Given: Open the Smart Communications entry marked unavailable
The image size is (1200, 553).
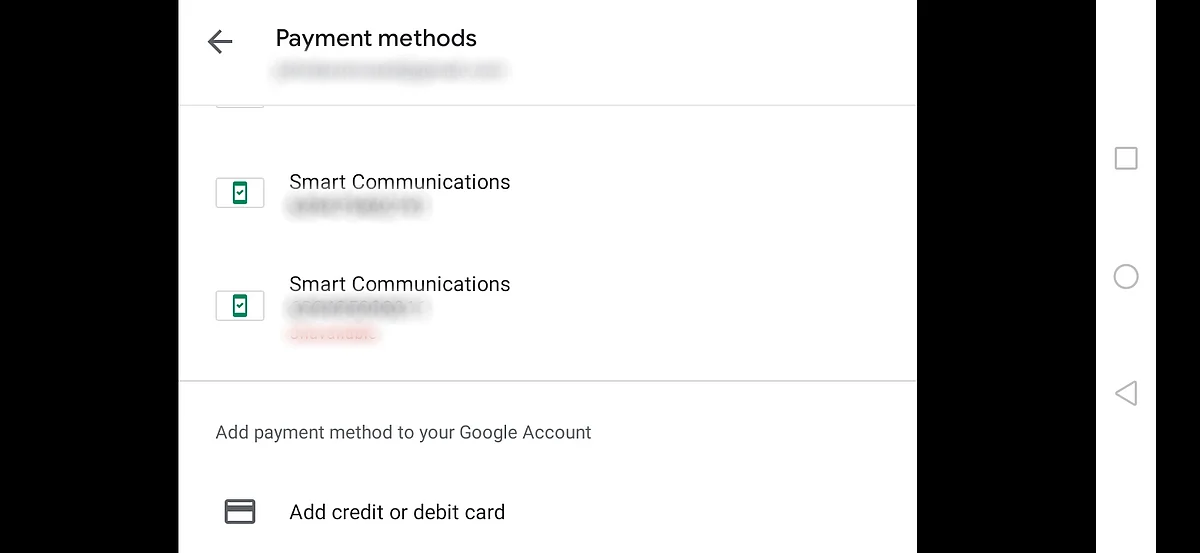Looking at the screenshot, I should click(x=547, y=308).
